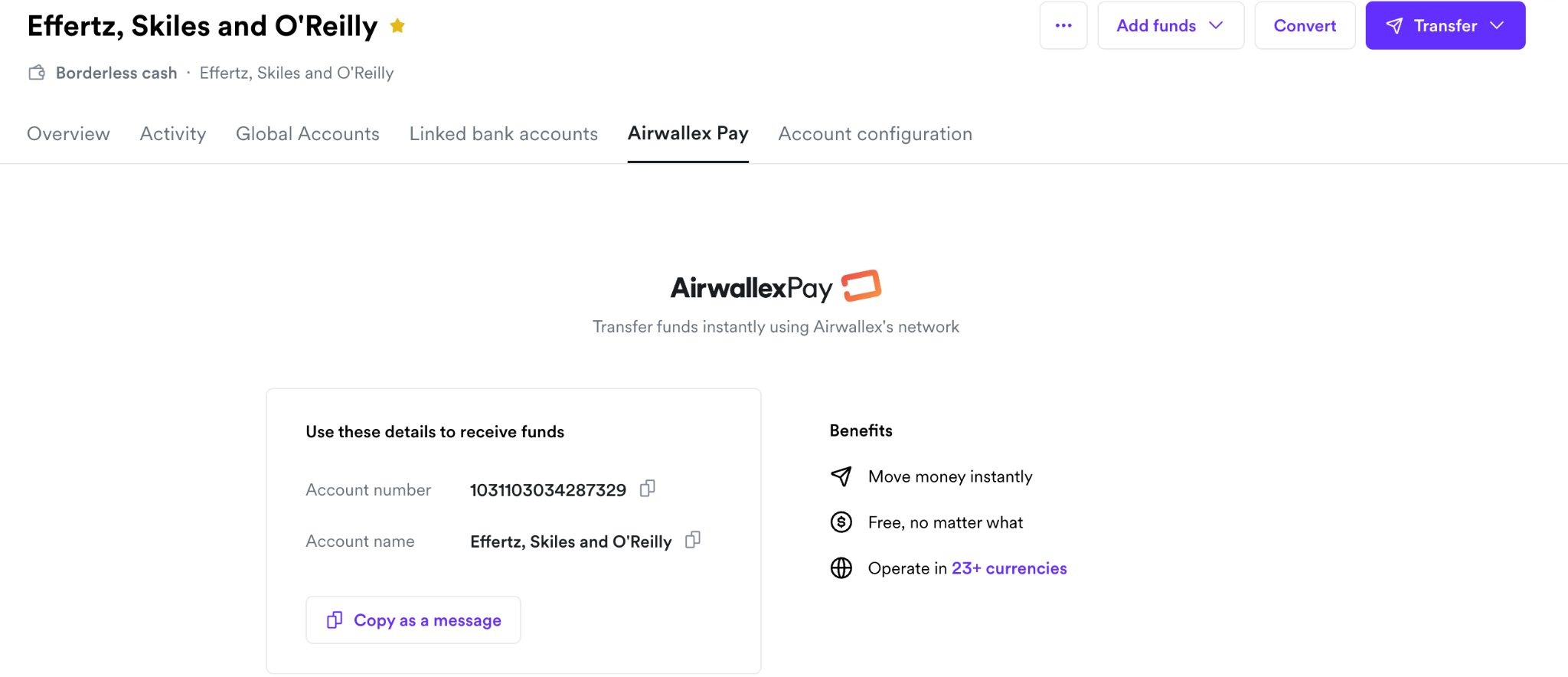Open the 23+ currencies link
The image size is (1568, 677).
coord(1009,568)
